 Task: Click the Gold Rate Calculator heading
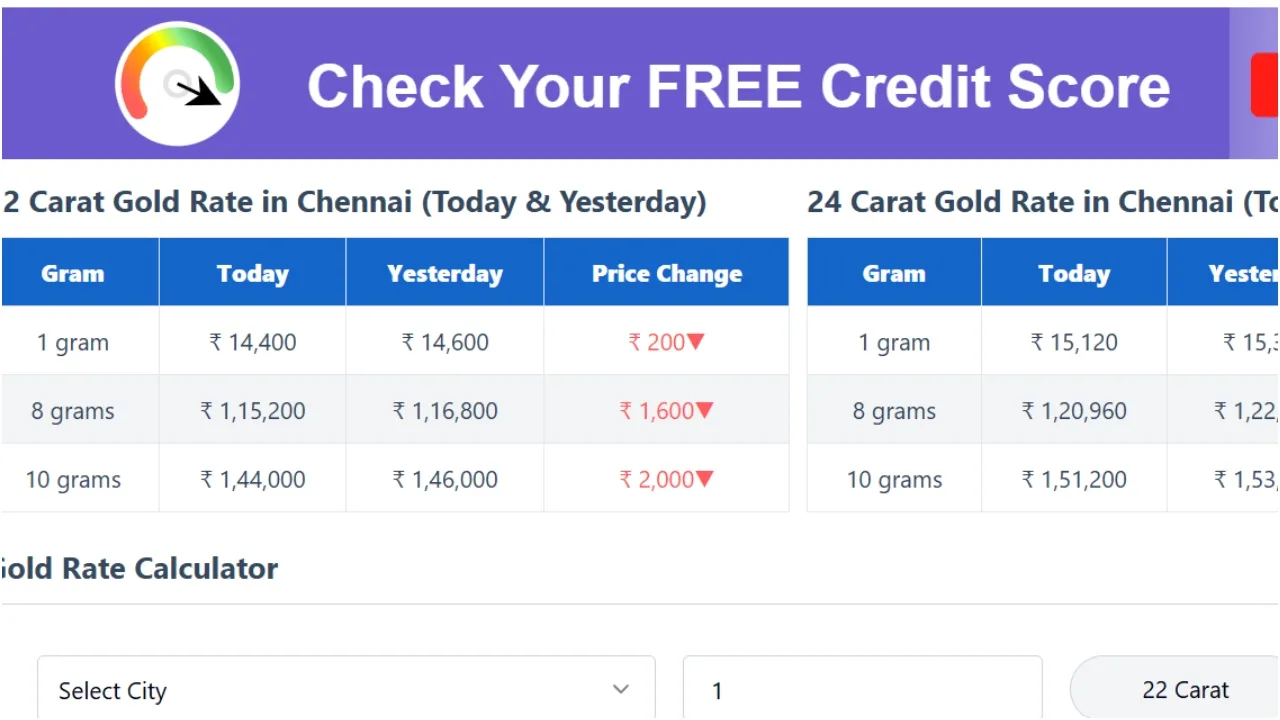[138, 569]
